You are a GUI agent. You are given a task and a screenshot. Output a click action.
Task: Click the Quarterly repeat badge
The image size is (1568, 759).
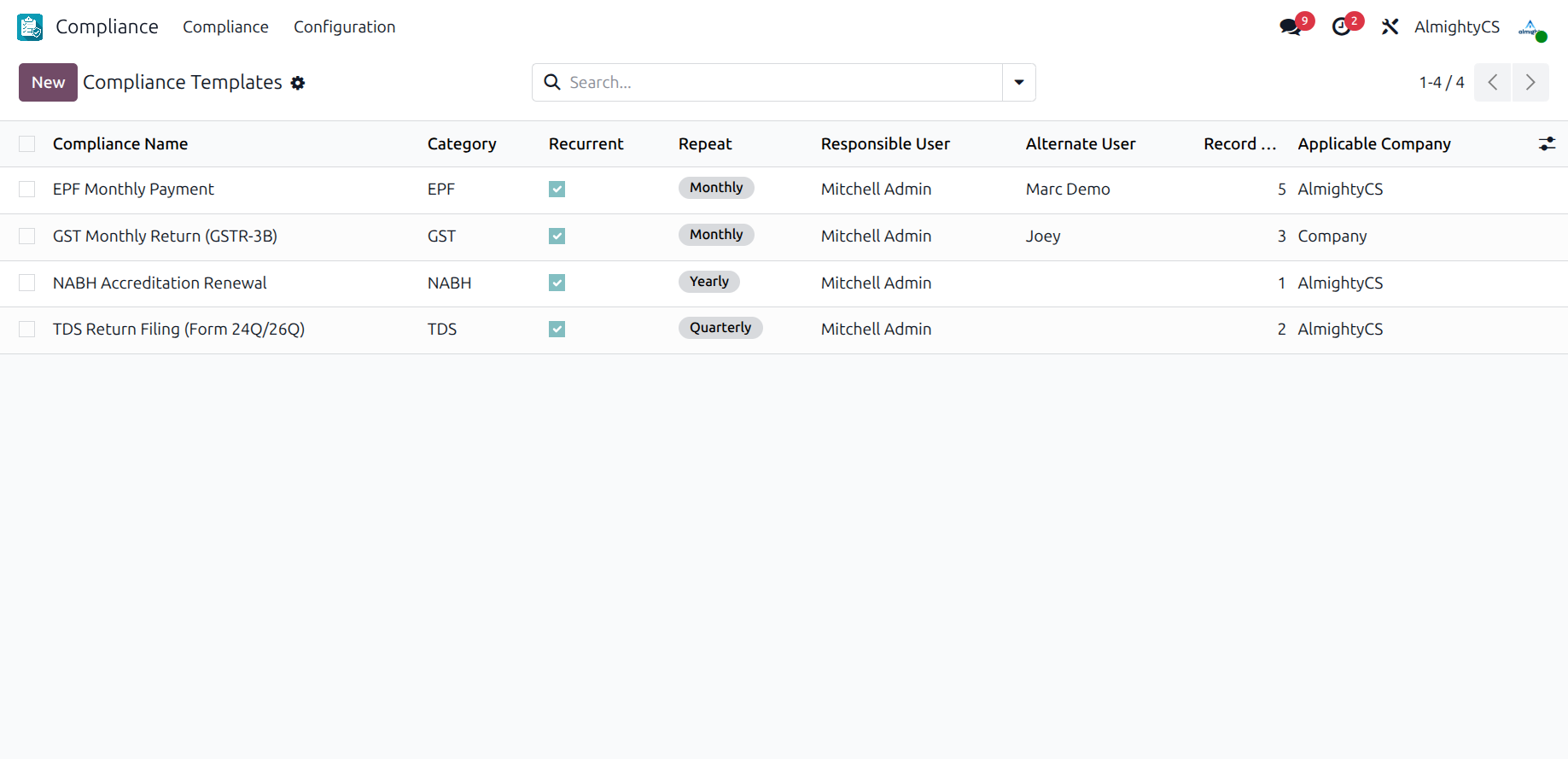(x=720, y=328)
